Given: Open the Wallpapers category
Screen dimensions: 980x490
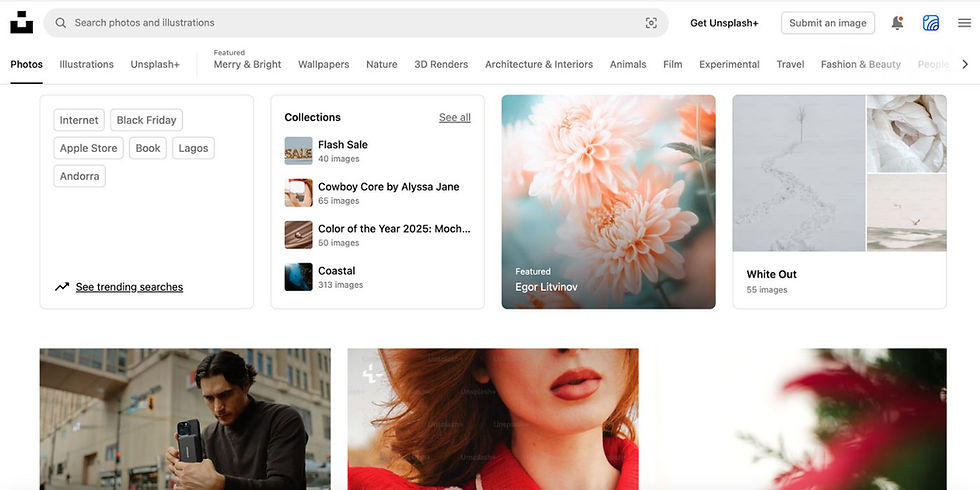Looking at the screenshot, I should click(x=323, y=64).
